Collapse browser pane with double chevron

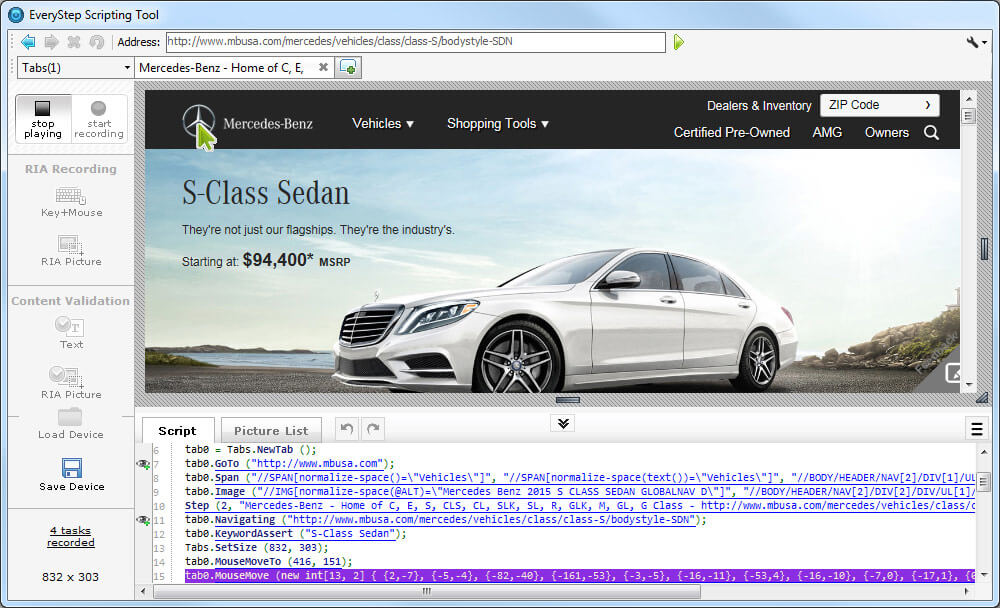tap(563, 423)
